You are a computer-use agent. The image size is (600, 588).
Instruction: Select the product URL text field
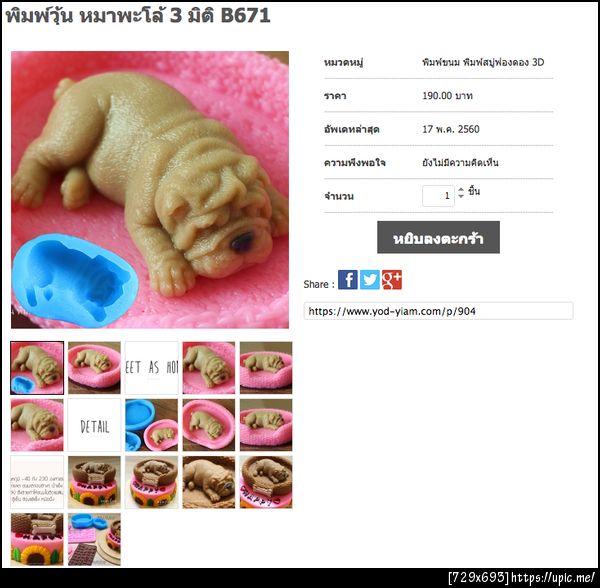point(438,311)
